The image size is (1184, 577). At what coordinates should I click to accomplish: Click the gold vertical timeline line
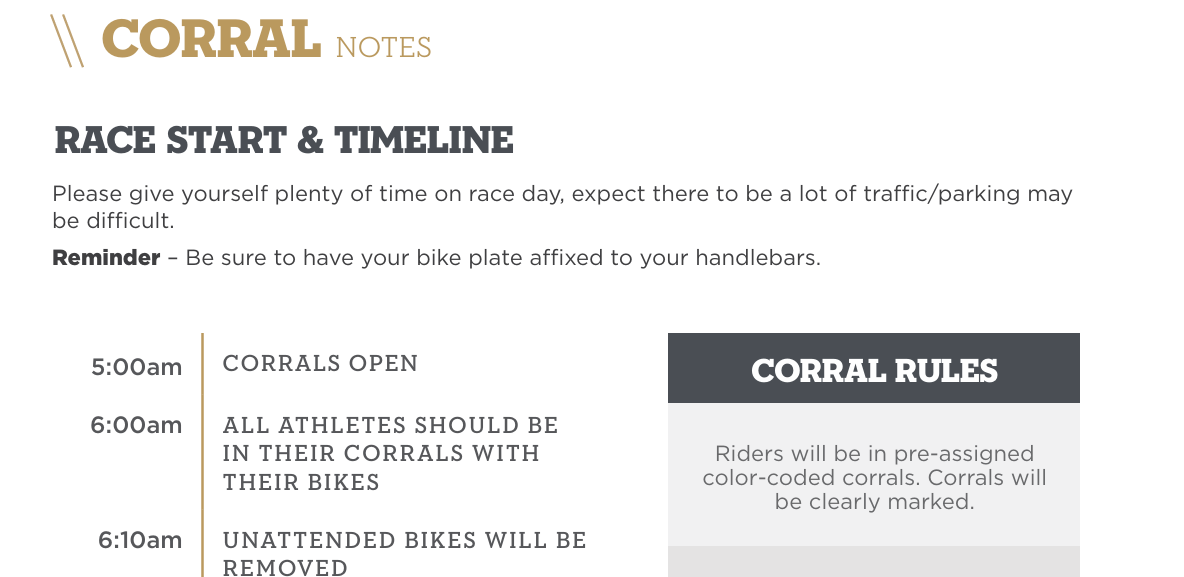pyautogui.click(x=202, y=455)
